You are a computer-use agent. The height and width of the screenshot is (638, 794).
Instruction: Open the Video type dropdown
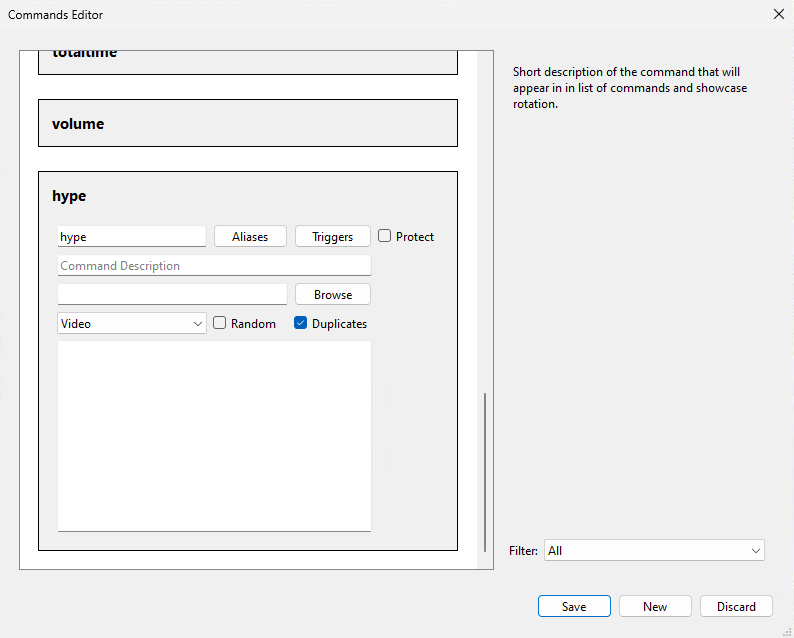pos(132,324)
